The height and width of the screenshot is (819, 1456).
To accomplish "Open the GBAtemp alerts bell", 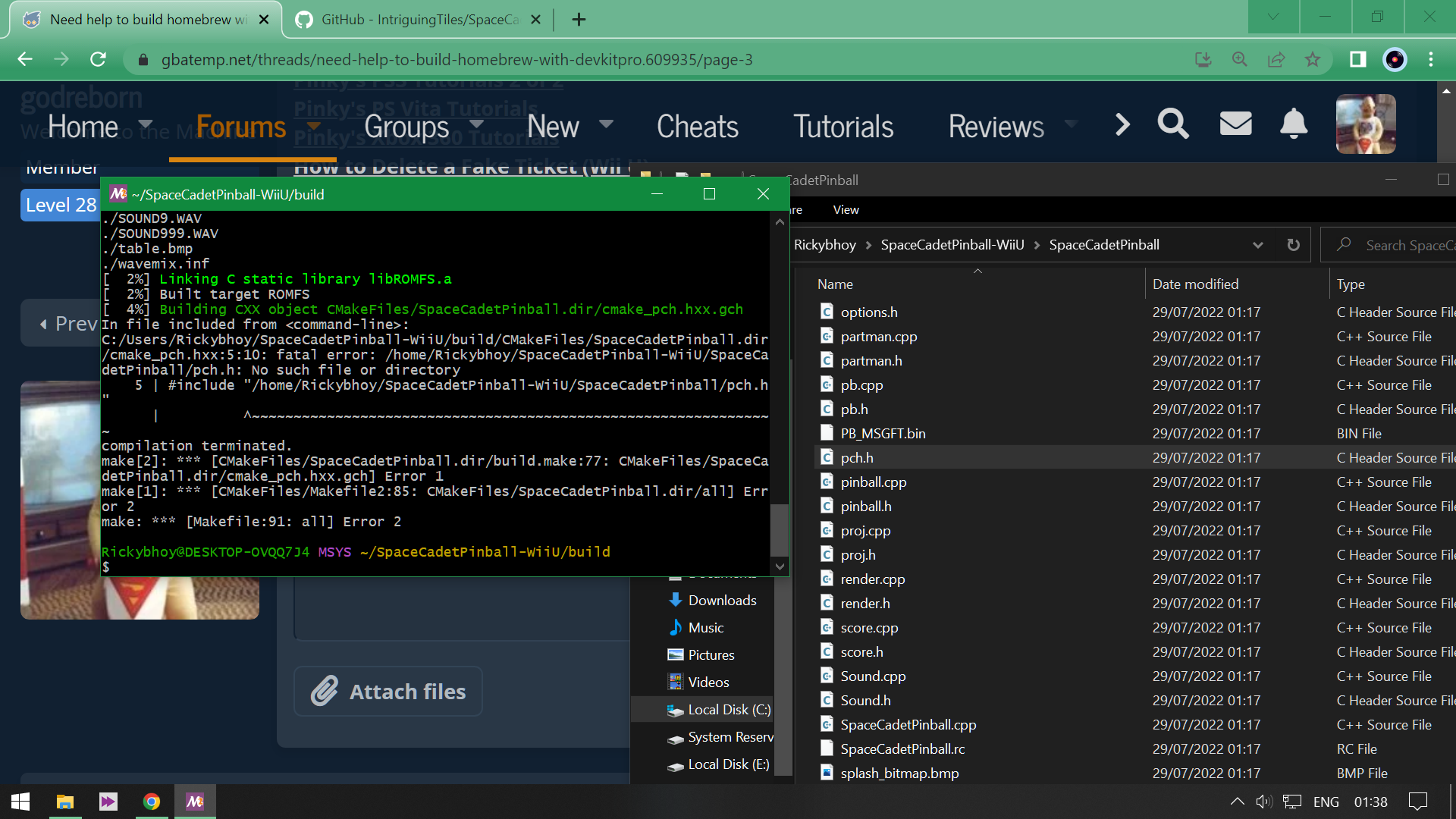I will click(x=1294, y=124).
